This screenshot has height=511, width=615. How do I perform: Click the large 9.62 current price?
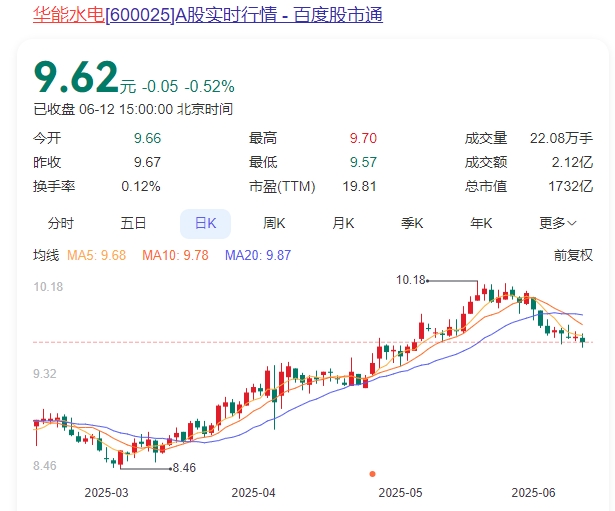76,76
